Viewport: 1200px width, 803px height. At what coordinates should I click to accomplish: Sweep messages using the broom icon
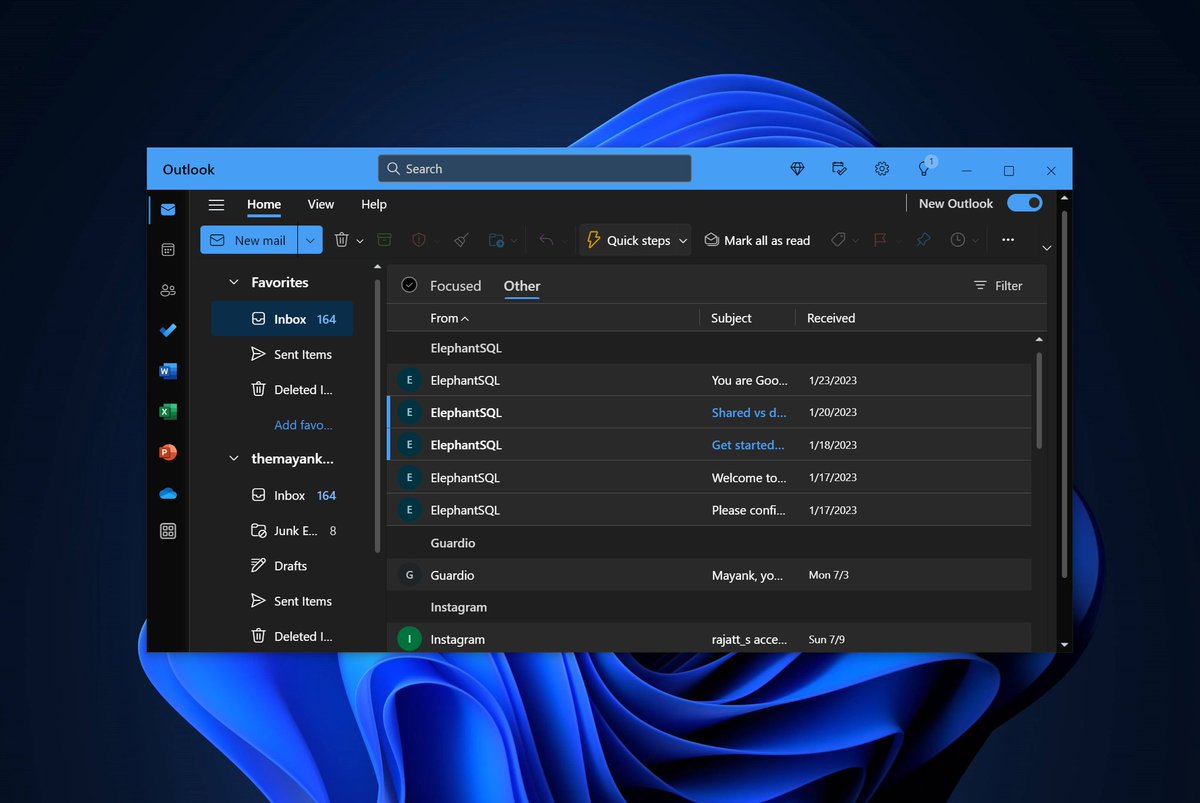coord(460,240)
